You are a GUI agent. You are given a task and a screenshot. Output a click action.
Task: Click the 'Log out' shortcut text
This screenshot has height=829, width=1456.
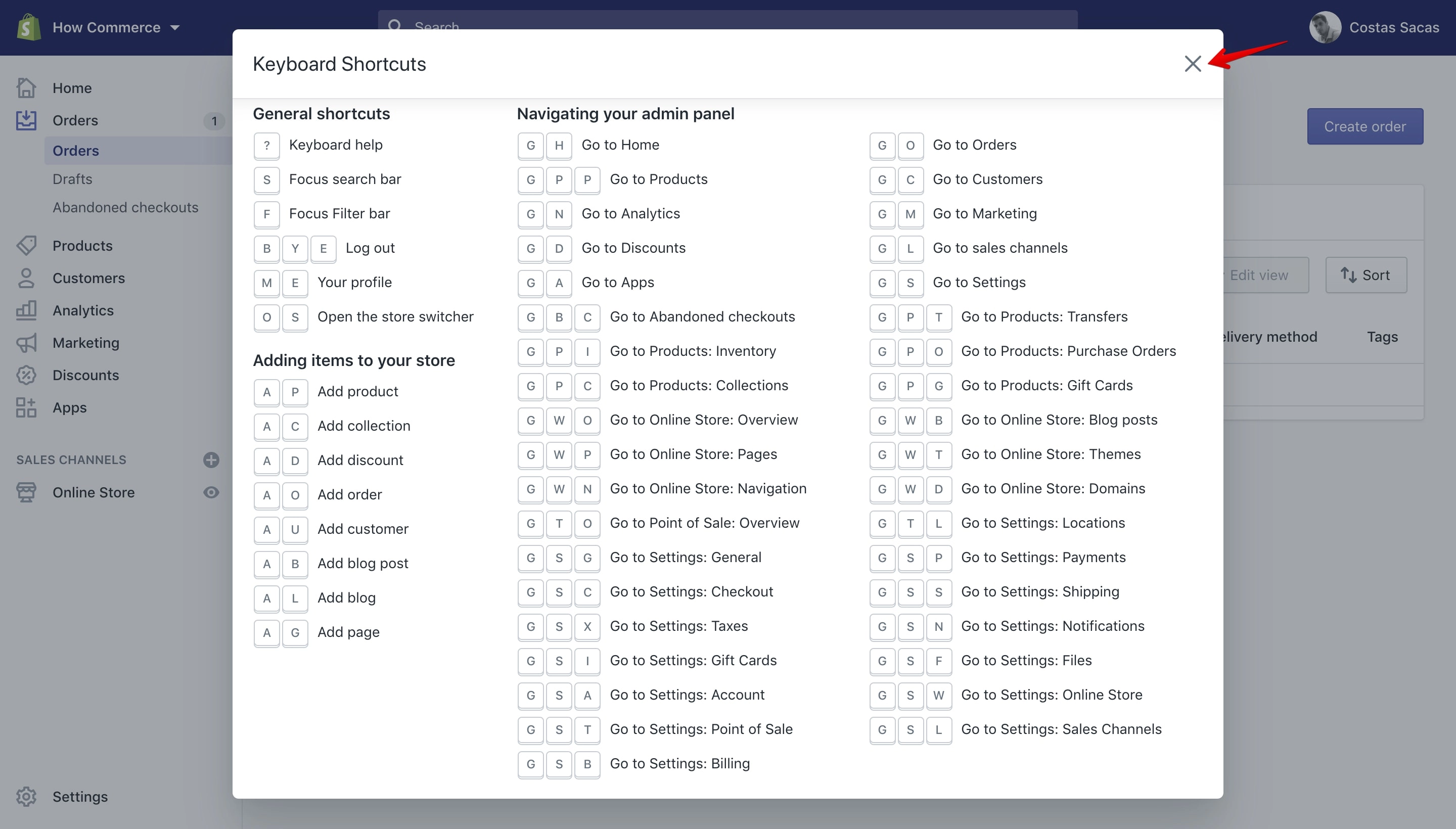[x=370, y=248]
